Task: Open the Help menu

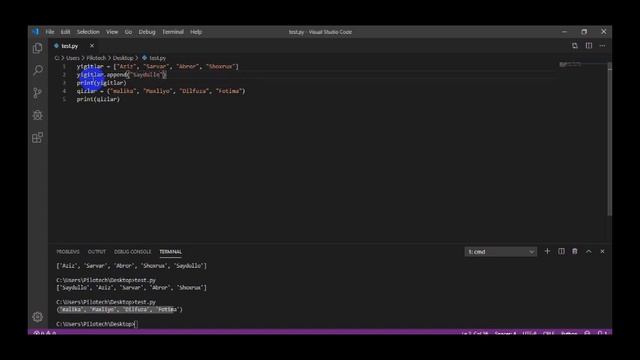Action: [196, 32]
